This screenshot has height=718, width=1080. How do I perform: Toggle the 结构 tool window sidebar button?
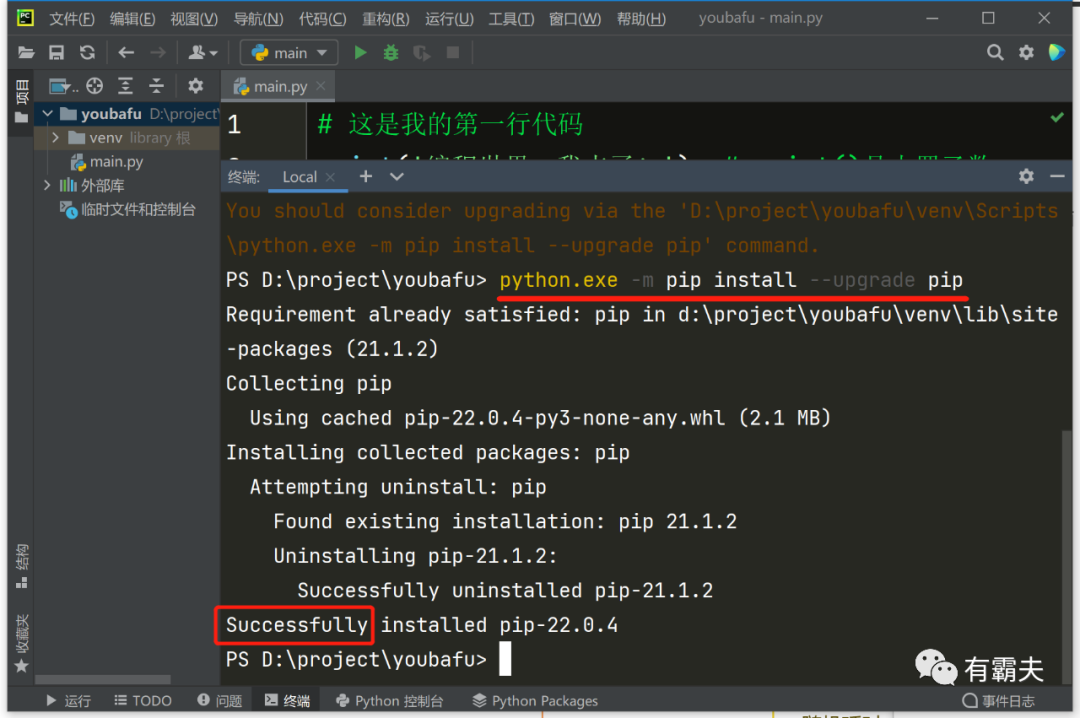click(21, 565)
